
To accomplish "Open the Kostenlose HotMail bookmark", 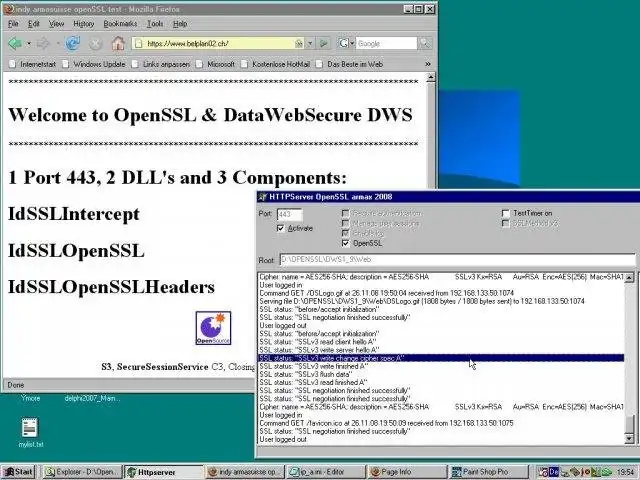I will (276, 64).
